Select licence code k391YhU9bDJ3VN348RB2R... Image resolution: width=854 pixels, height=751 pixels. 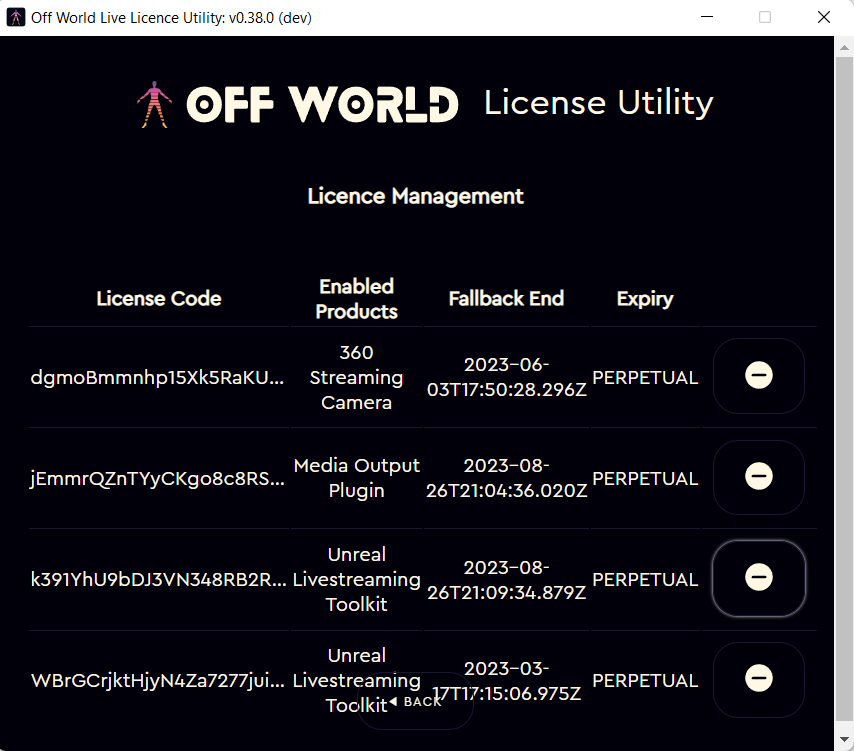pos(158,579)
